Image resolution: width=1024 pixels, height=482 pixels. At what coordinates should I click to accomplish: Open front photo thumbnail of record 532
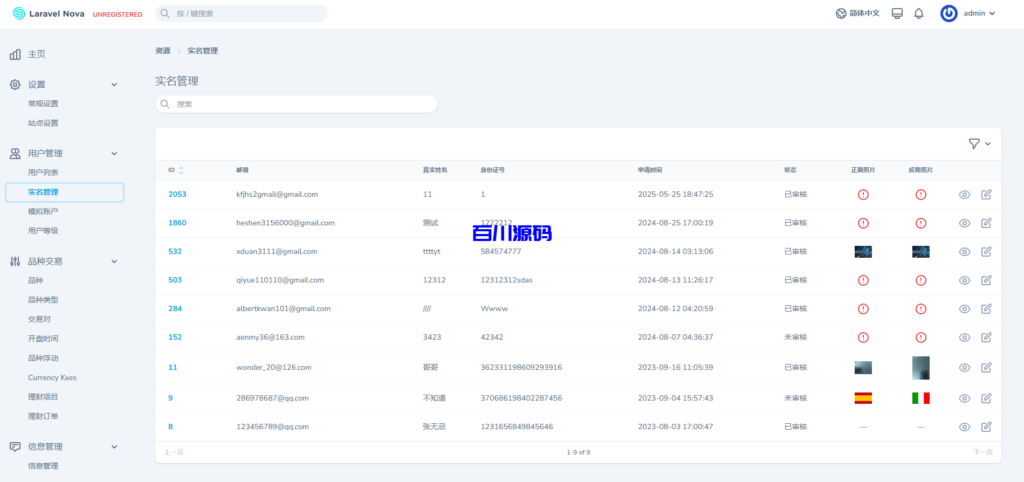coord(863,251)
